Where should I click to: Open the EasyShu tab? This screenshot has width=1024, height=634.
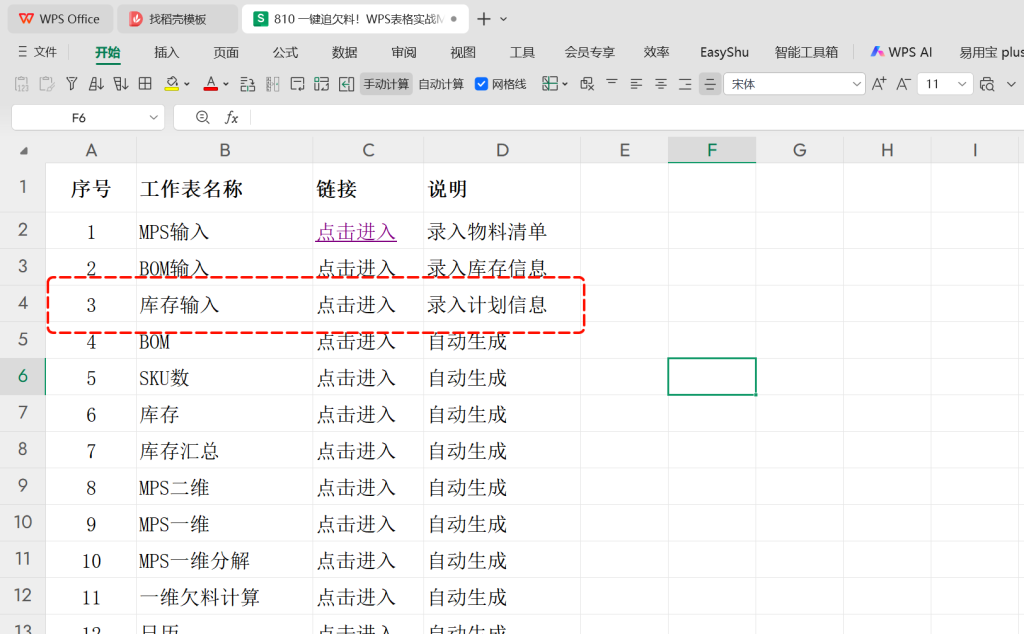pos(724,52)
